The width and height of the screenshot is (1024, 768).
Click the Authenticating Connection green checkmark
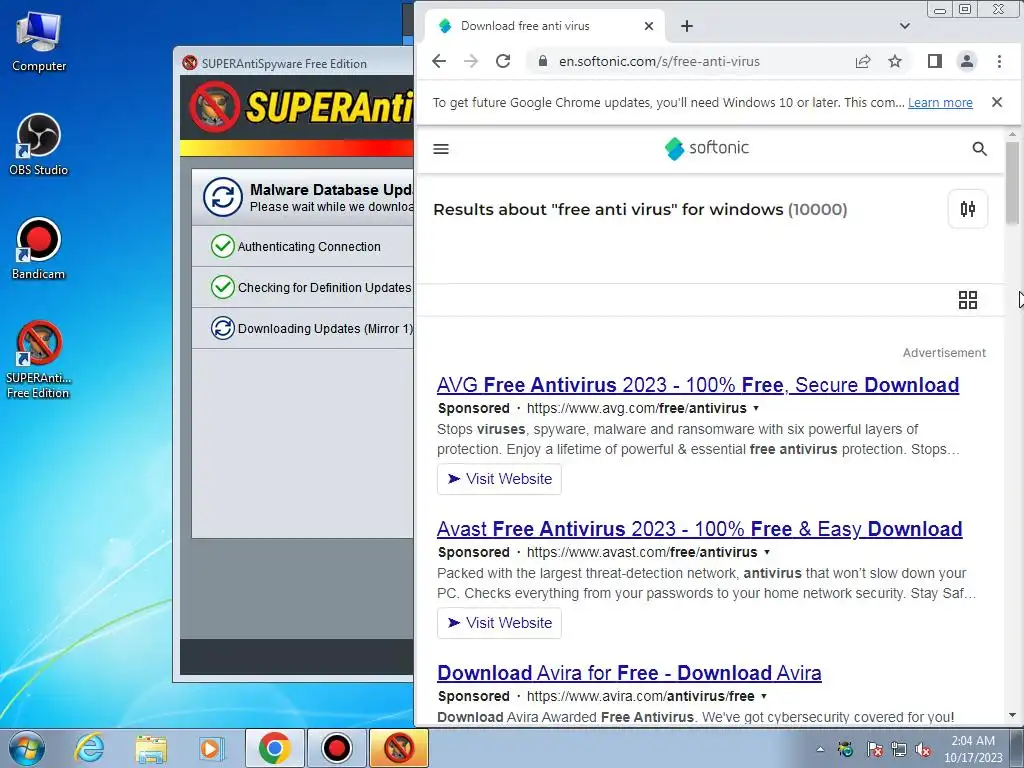222,246
